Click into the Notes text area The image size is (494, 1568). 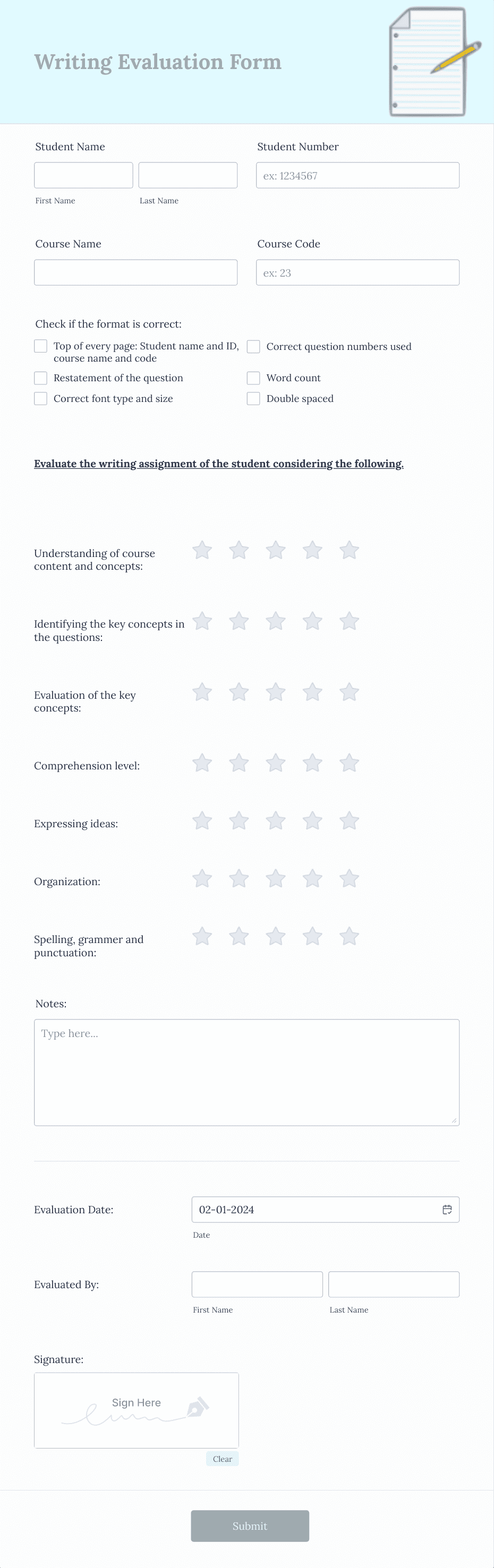pyautogui.click(x=246, y=1072)
